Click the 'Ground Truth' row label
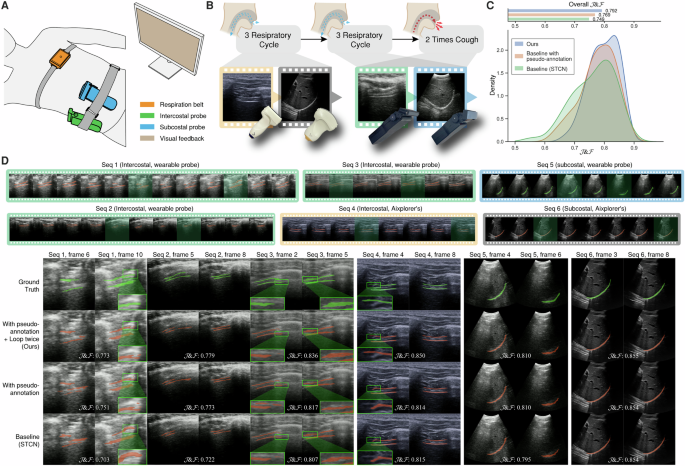 [x=29, y=286]
